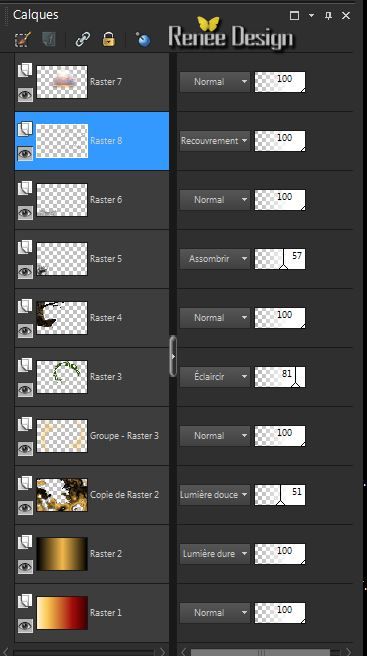The image size is (367, 656).
Task: Open the Assombrir blend mode dropdown
Action: click(x=215, y=259)
